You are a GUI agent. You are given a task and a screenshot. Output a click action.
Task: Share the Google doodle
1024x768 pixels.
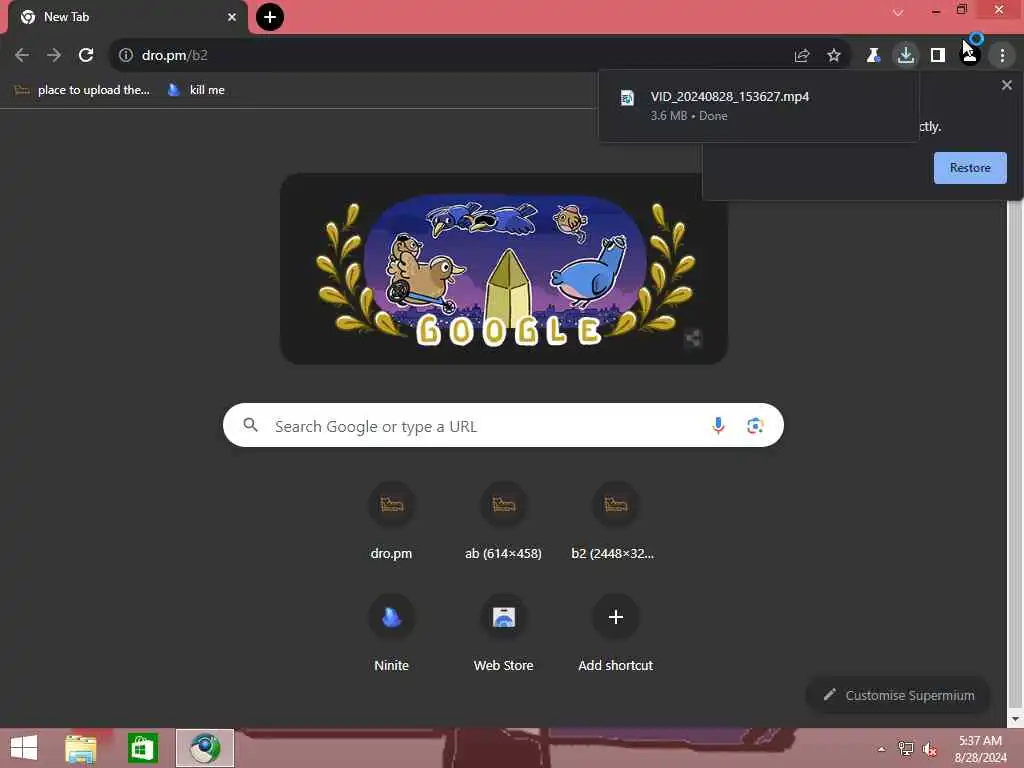coord(693,338)
